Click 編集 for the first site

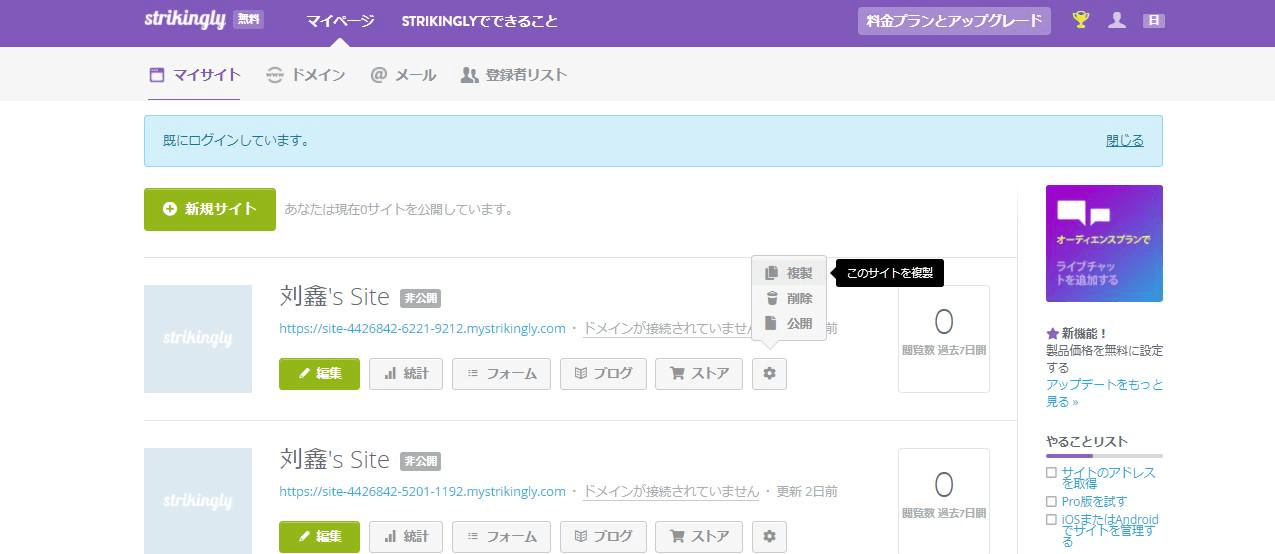(x=319, y=374)
